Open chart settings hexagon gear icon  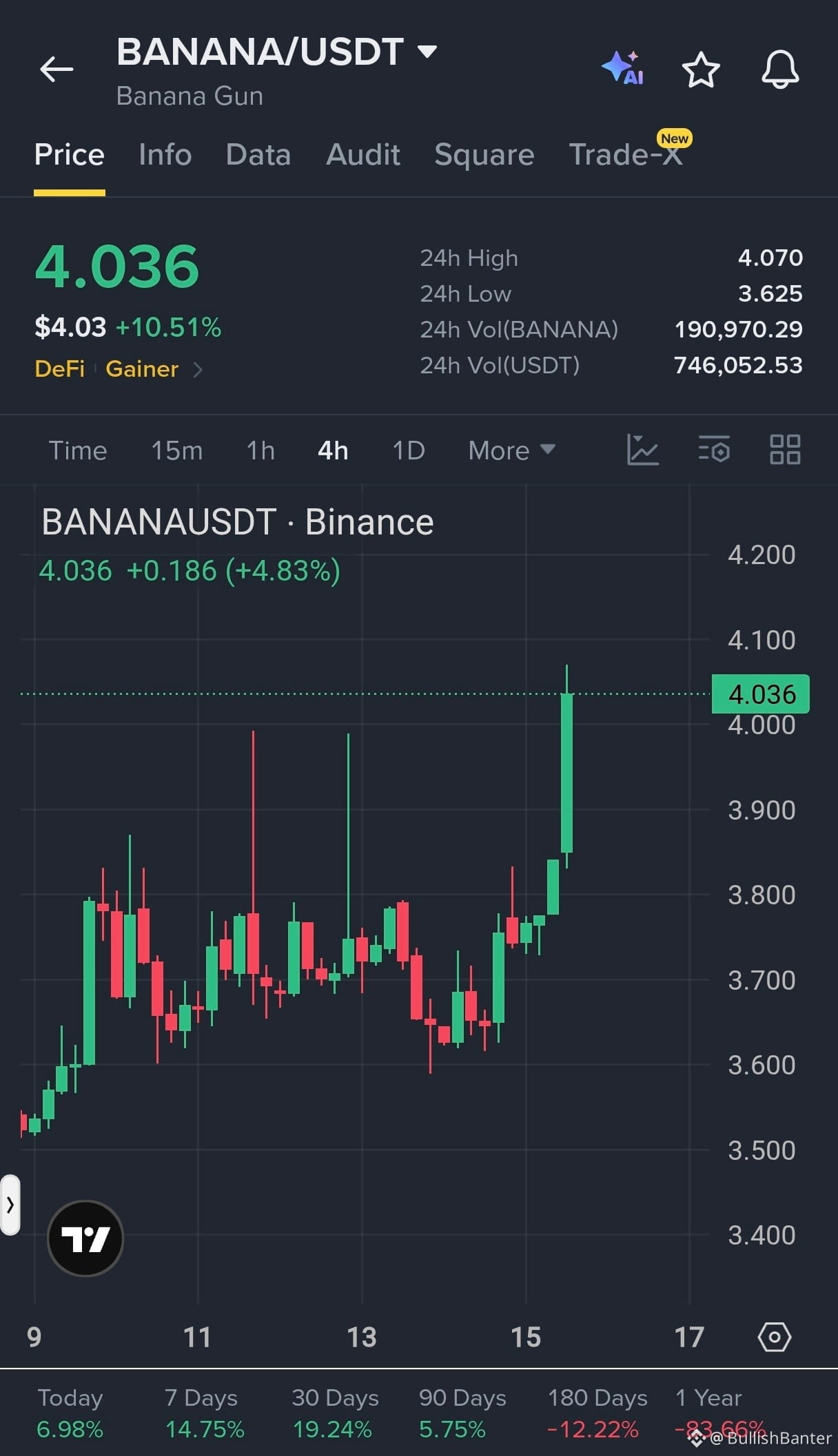[x=775, y=1338]
